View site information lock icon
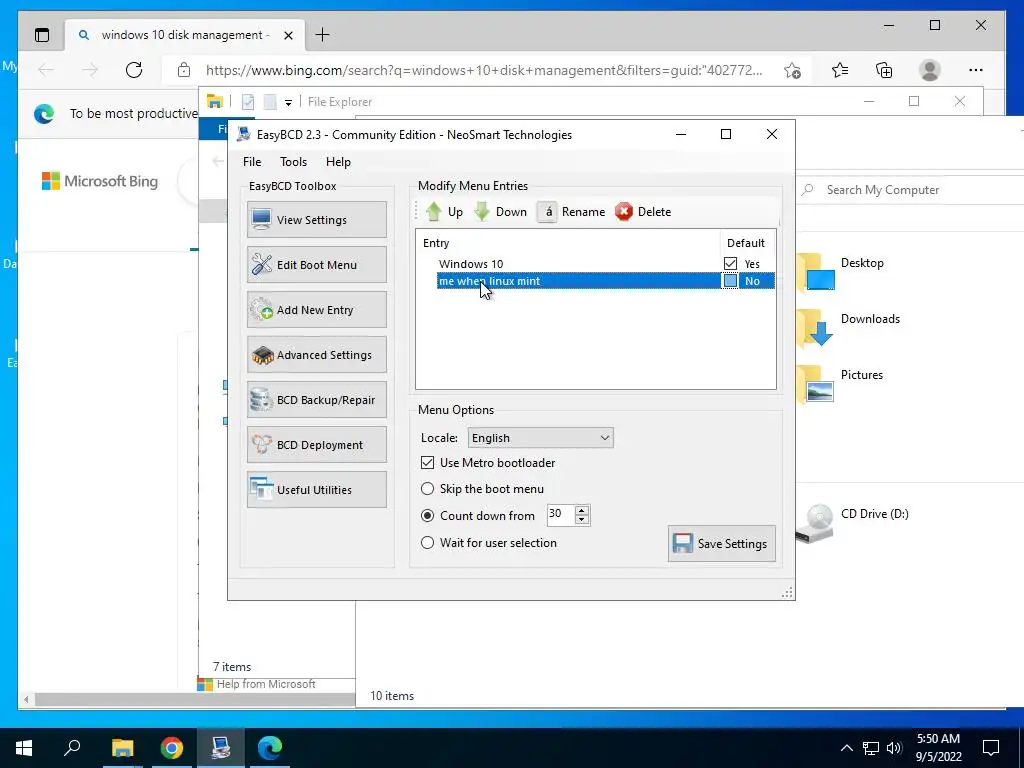This screenshot has width=1024, height=768. (x=184, y=70)
